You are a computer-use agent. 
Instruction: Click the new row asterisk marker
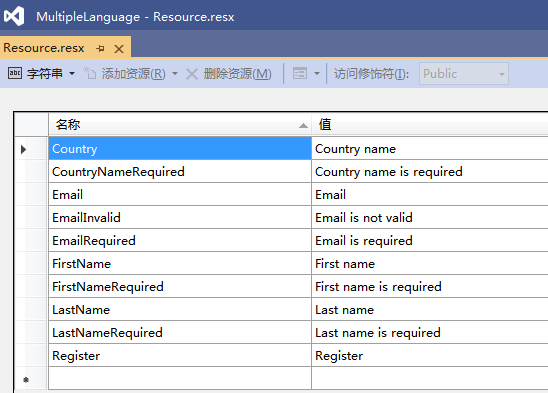(26, 379)
